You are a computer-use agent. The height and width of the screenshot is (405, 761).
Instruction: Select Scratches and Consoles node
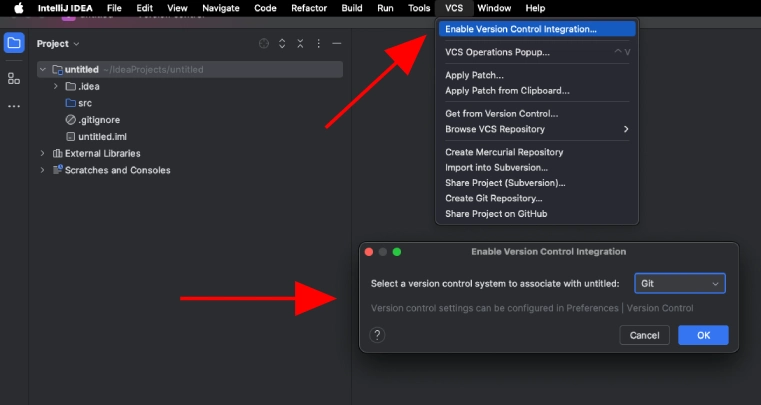point(112,170)
